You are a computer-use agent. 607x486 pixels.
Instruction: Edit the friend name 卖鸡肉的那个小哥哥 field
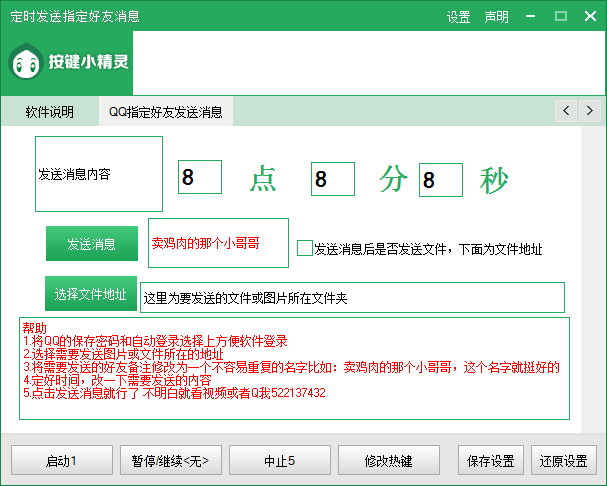[218, 243]
